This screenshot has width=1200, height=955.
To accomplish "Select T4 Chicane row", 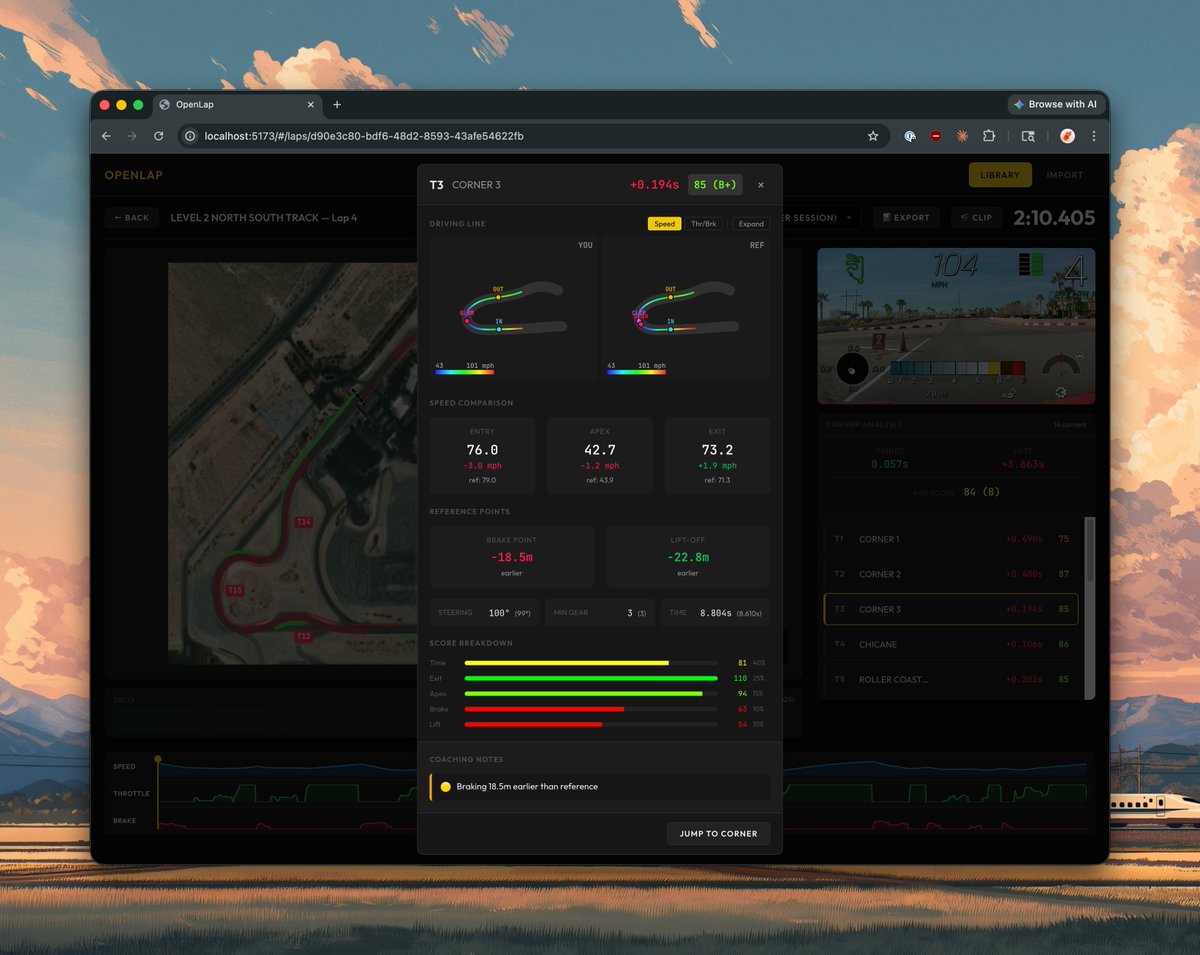I will click(950, 644).
